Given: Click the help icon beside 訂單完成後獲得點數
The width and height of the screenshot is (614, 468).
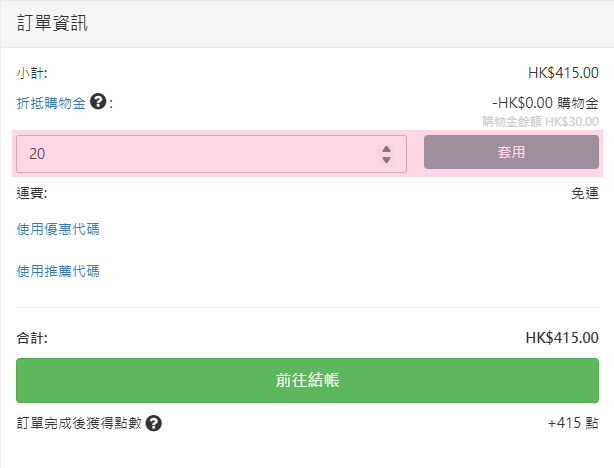Looking at the screenshot, I should pos(153,423).
